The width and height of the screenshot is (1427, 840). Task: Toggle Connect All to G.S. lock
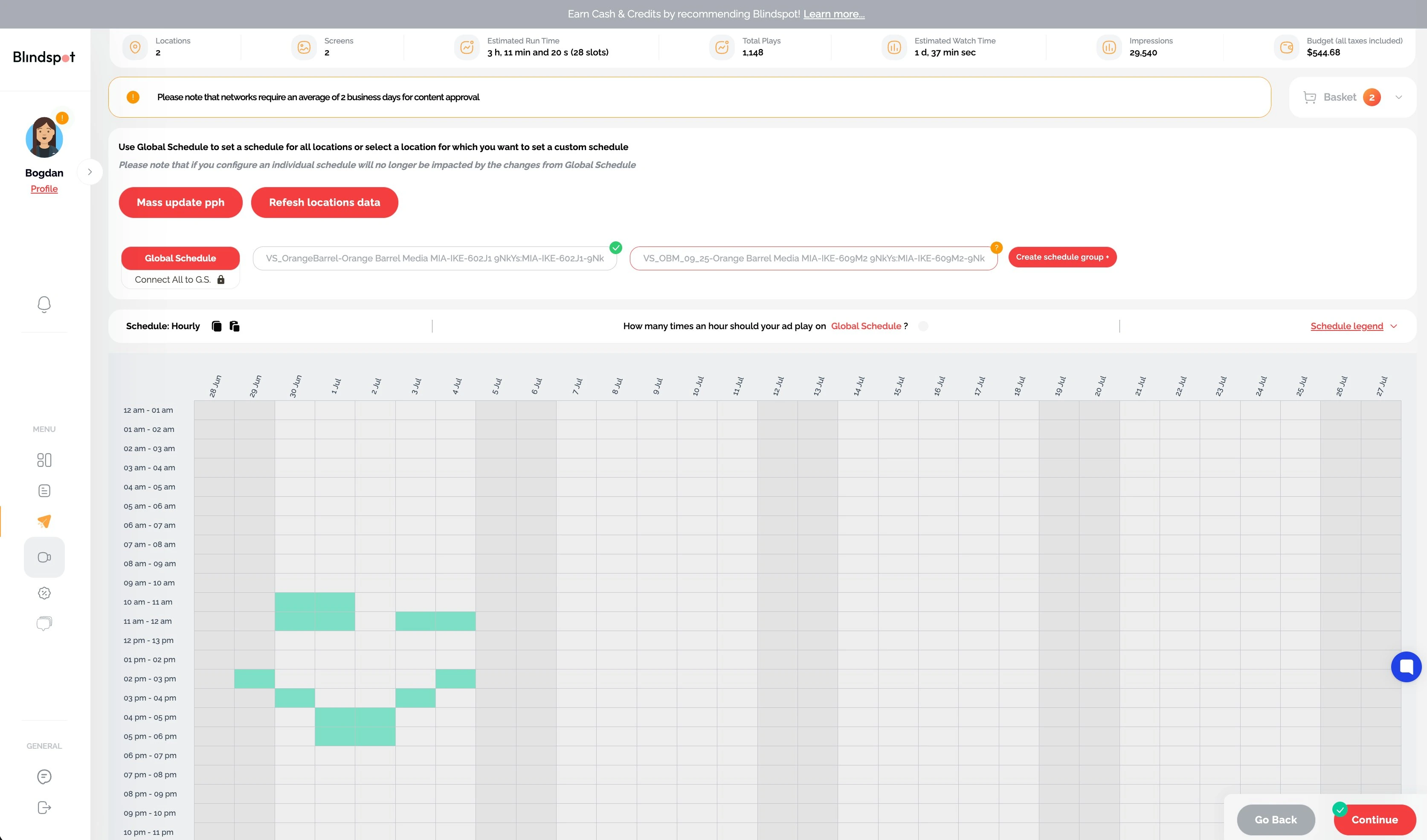[x=221, y=280]
